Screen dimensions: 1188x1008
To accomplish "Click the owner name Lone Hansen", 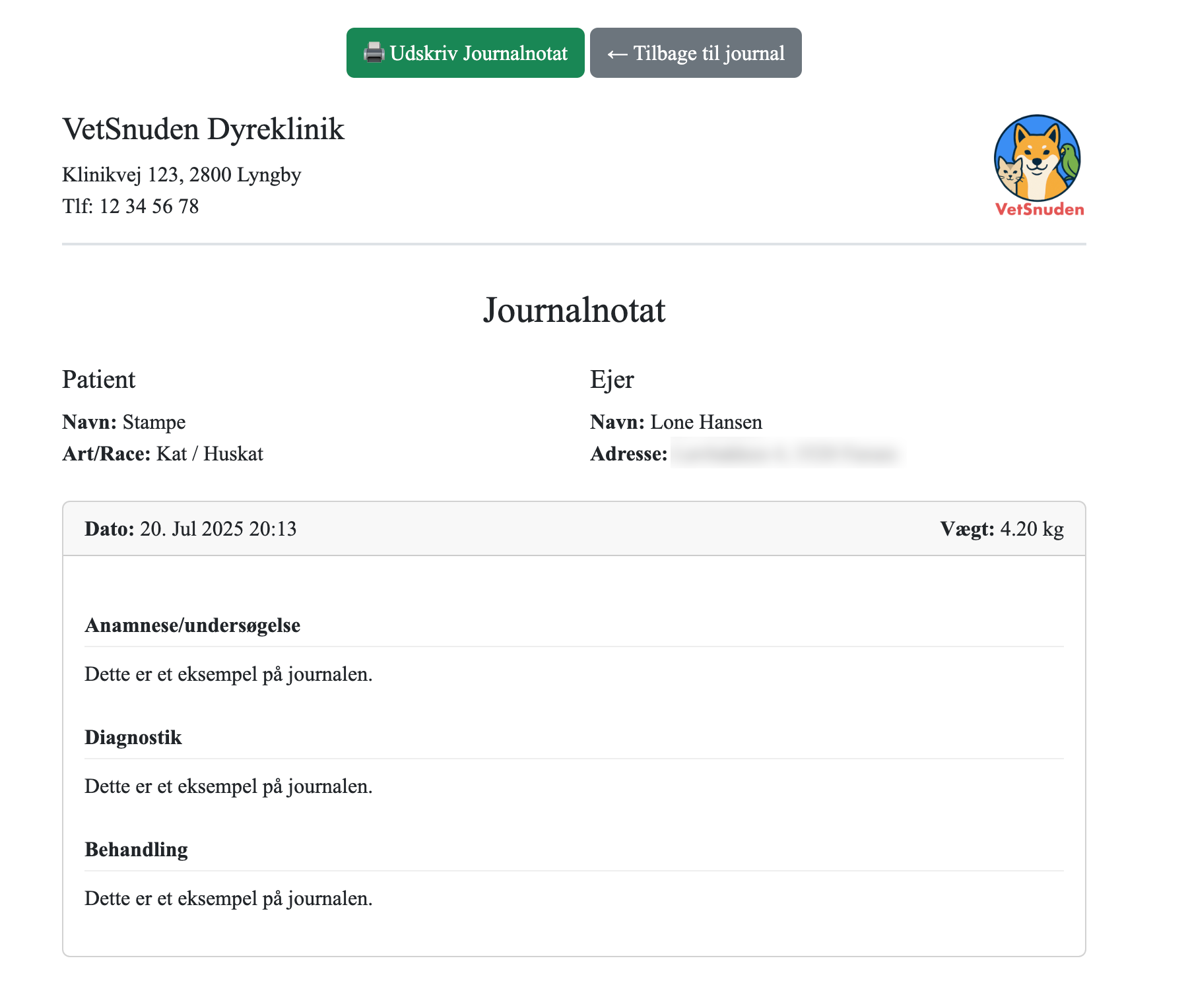I will (x=706, y=422).
